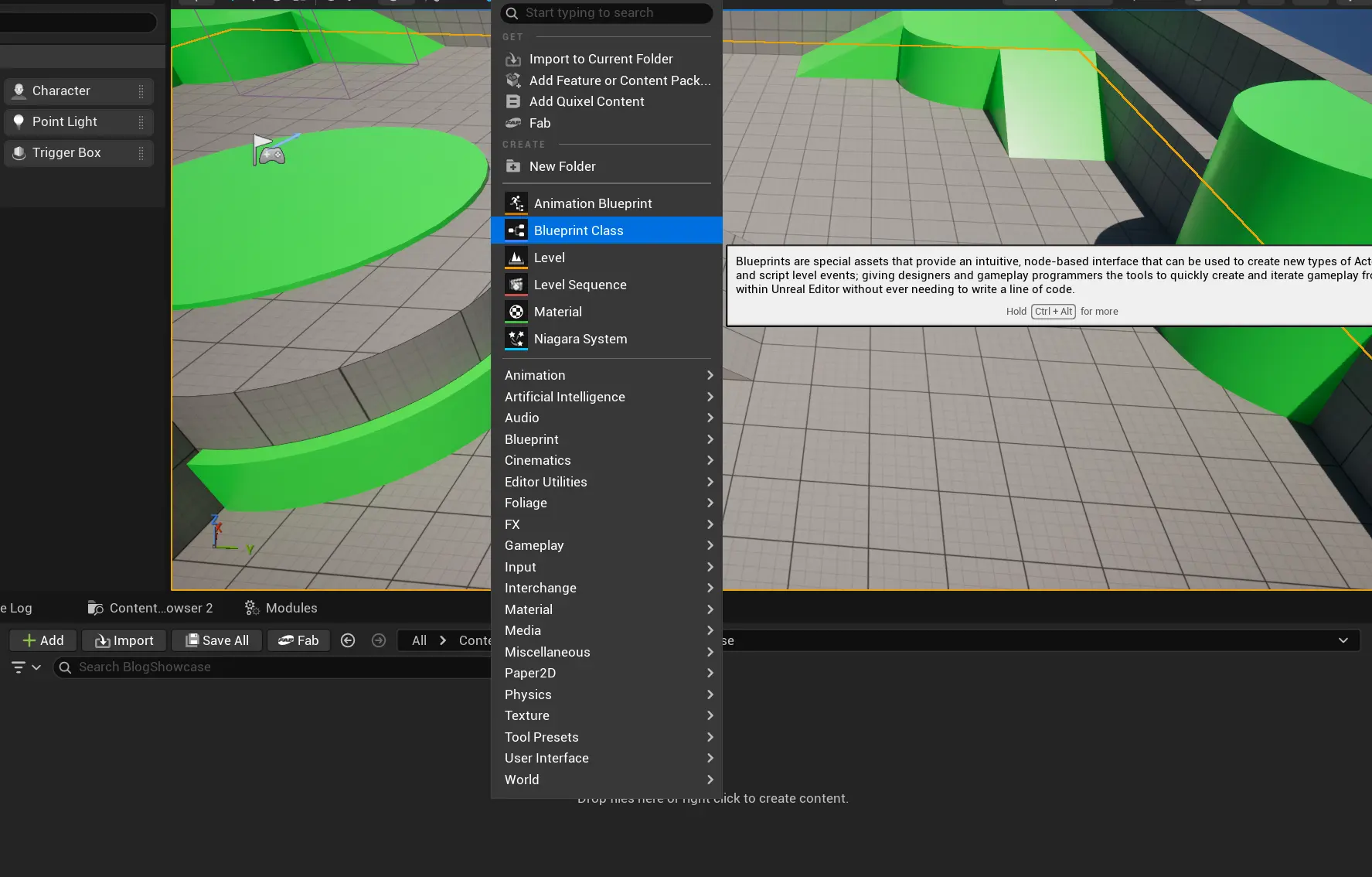Switch to the Modules tab
Viewport: 1372px width, 877px height.
pos(281,608)
